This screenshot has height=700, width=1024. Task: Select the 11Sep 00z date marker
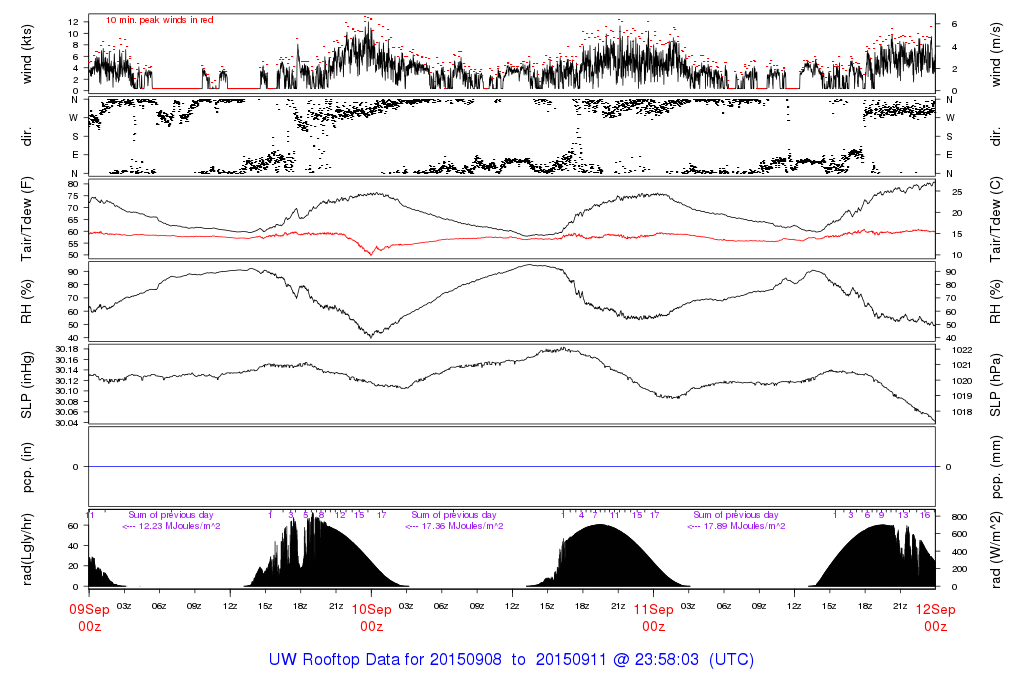click(653, 617)
